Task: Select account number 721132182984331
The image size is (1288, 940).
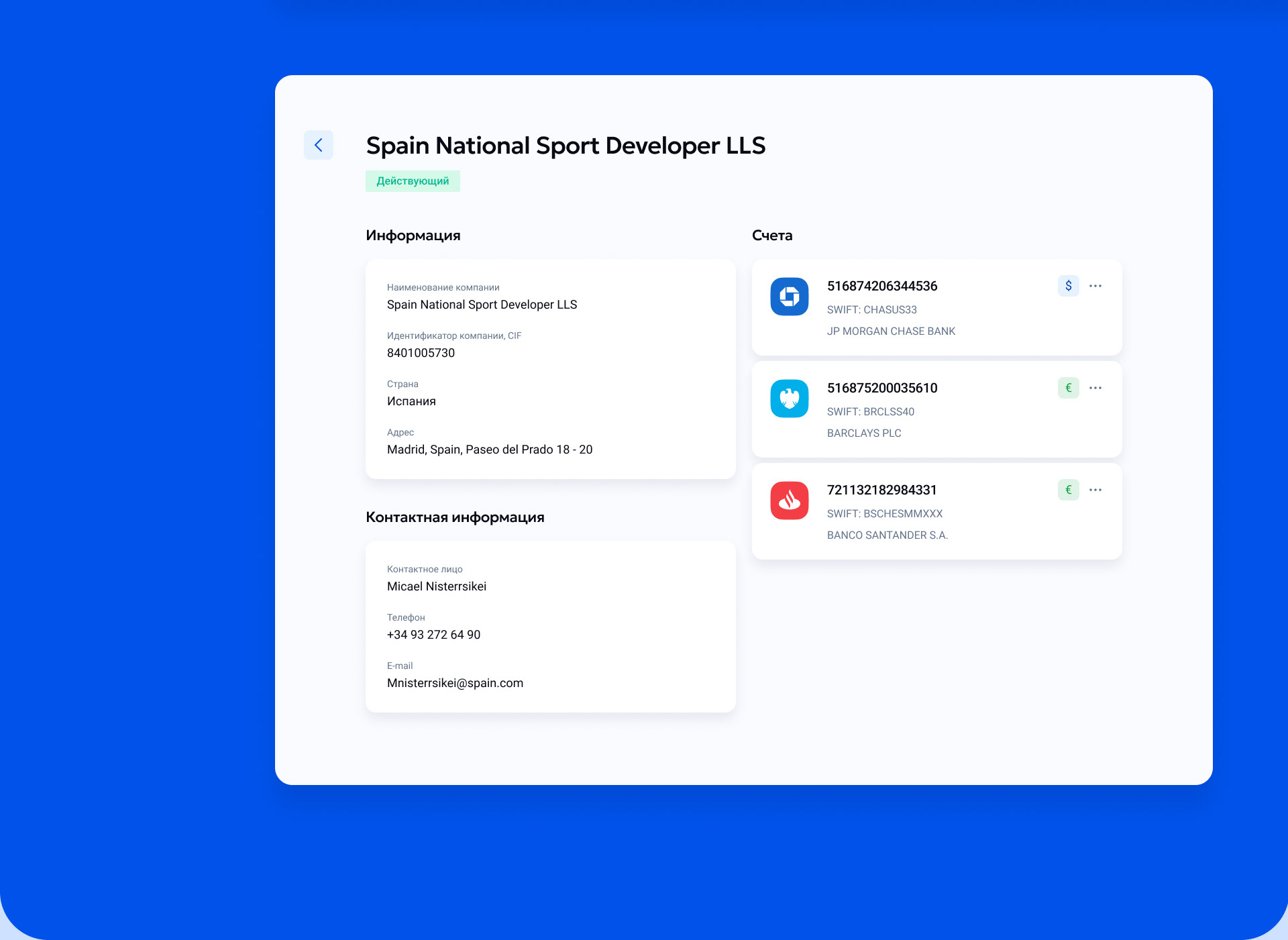Action: click(881, 490)
